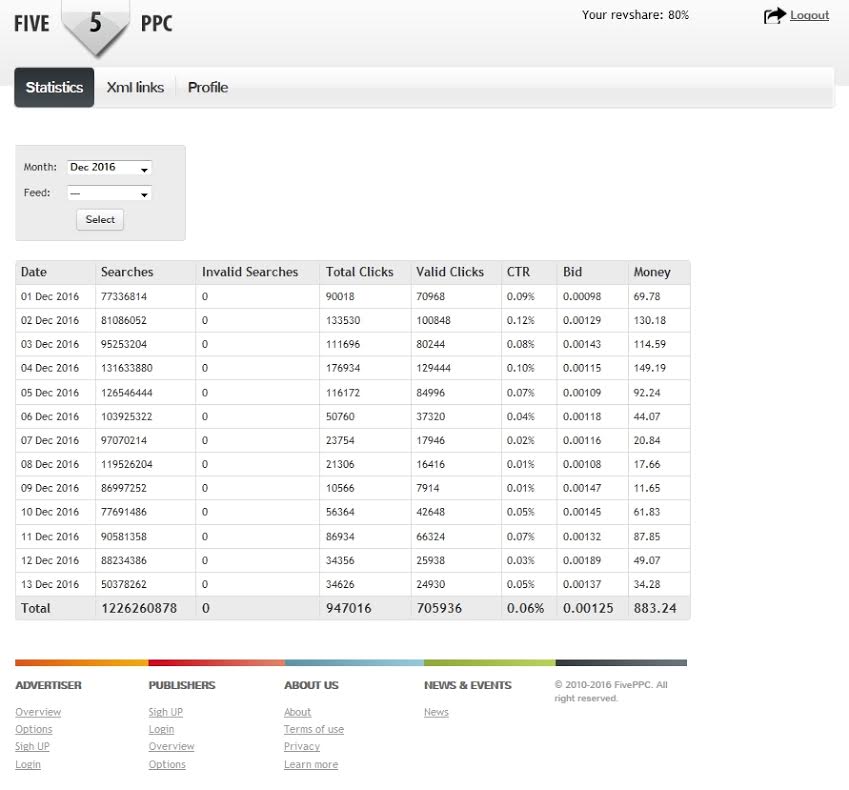The height and width of the screenshot is (790, 849).
Task: Open Advertiser Overview link
Action: coord(38,713)
